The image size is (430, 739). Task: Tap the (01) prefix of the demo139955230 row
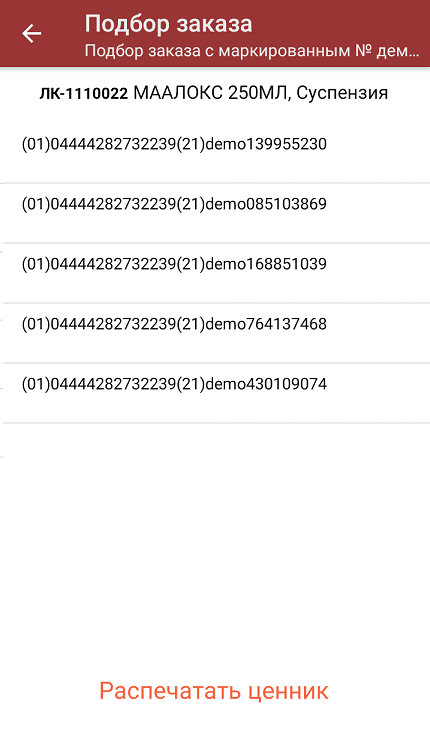tap(36, 144)
